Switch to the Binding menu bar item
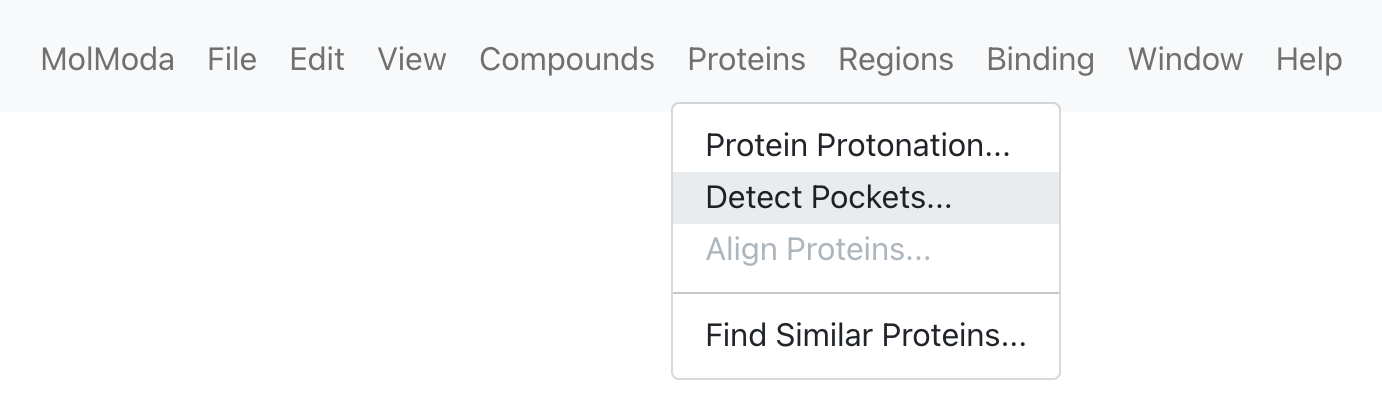This screenshot has width=1382, height=404. (1040, 59)
